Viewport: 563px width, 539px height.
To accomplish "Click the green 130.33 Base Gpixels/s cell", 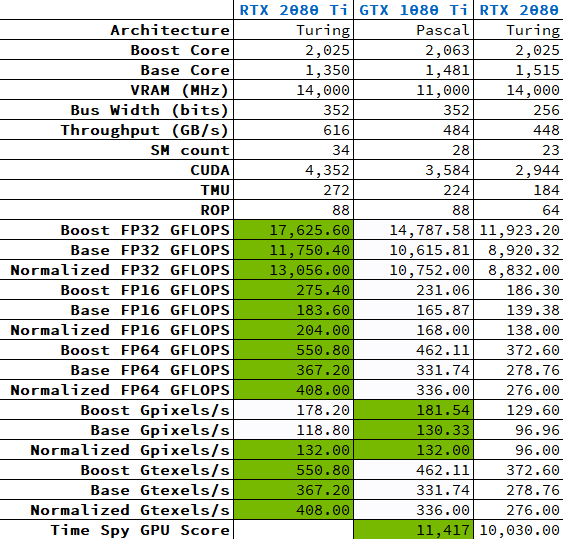I will 414,430.
